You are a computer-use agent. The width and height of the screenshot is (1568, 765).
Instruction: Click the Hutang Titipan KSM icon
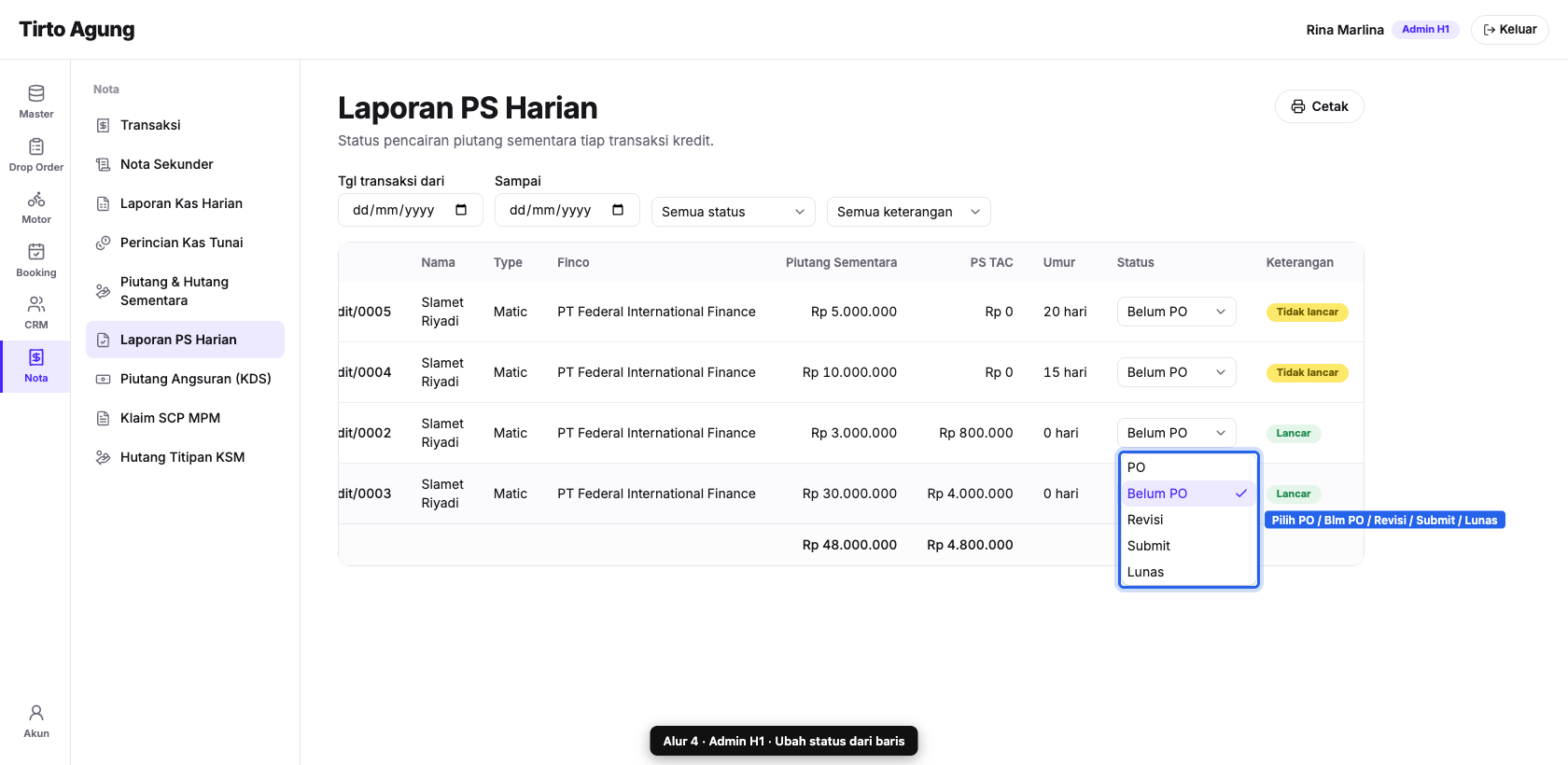coord(104,457)
